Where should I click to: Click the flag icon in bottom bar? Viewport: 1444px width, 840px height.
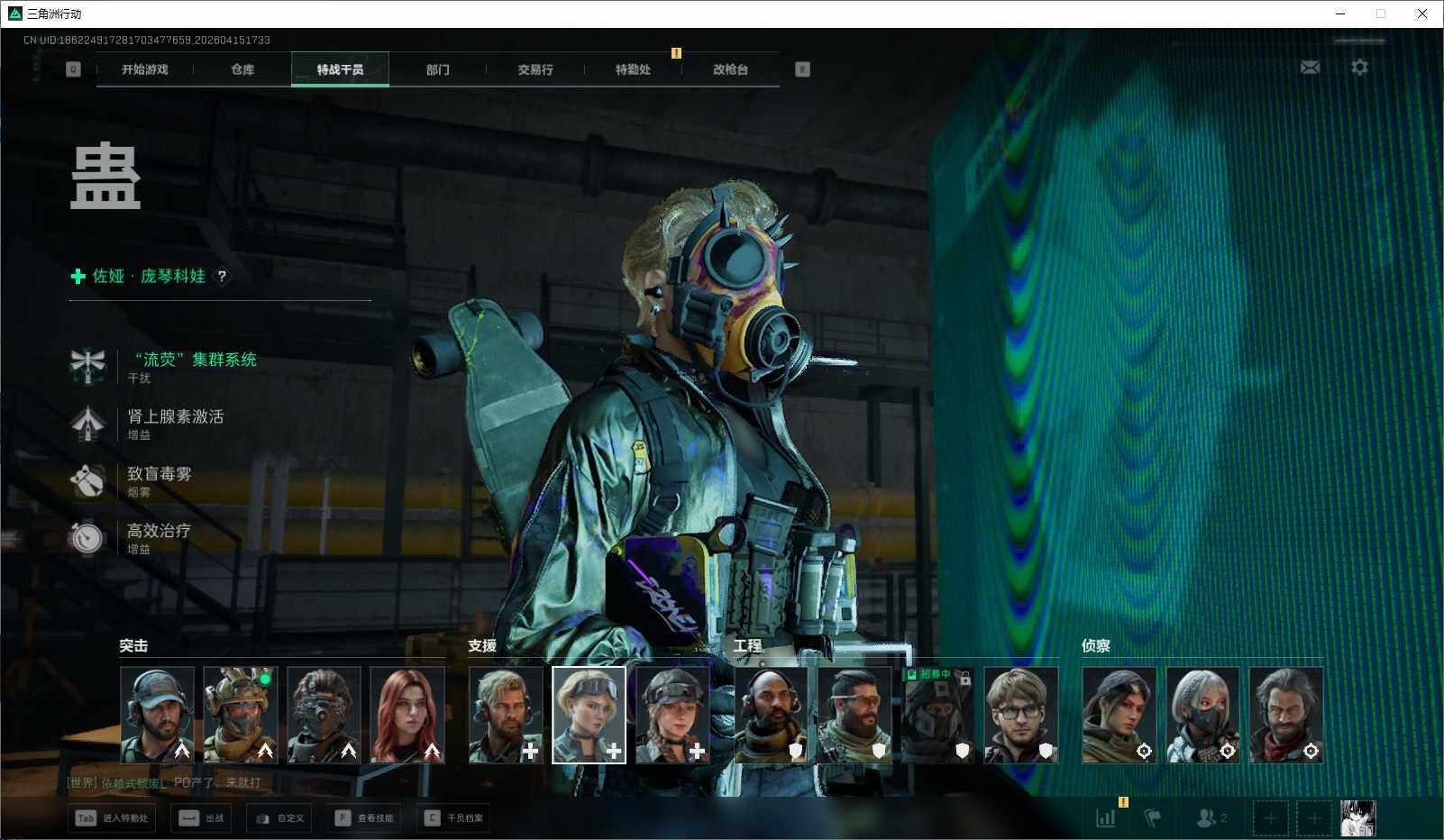pyautogui.click(x=1153, y=817)
